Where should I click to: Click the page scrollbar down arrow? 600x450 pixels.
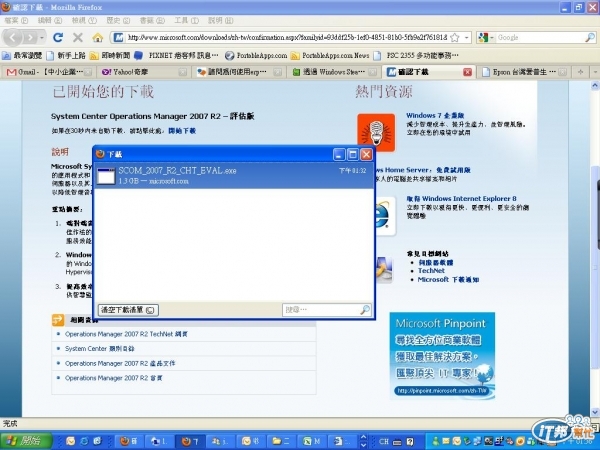pos(595,412)
